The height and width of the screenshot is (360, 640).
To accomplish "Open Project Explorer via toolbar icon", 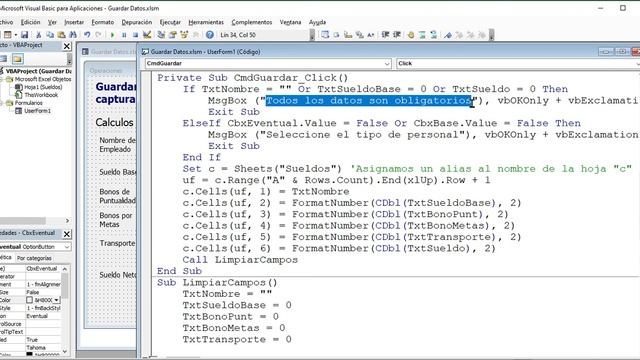I will (161, 35).
